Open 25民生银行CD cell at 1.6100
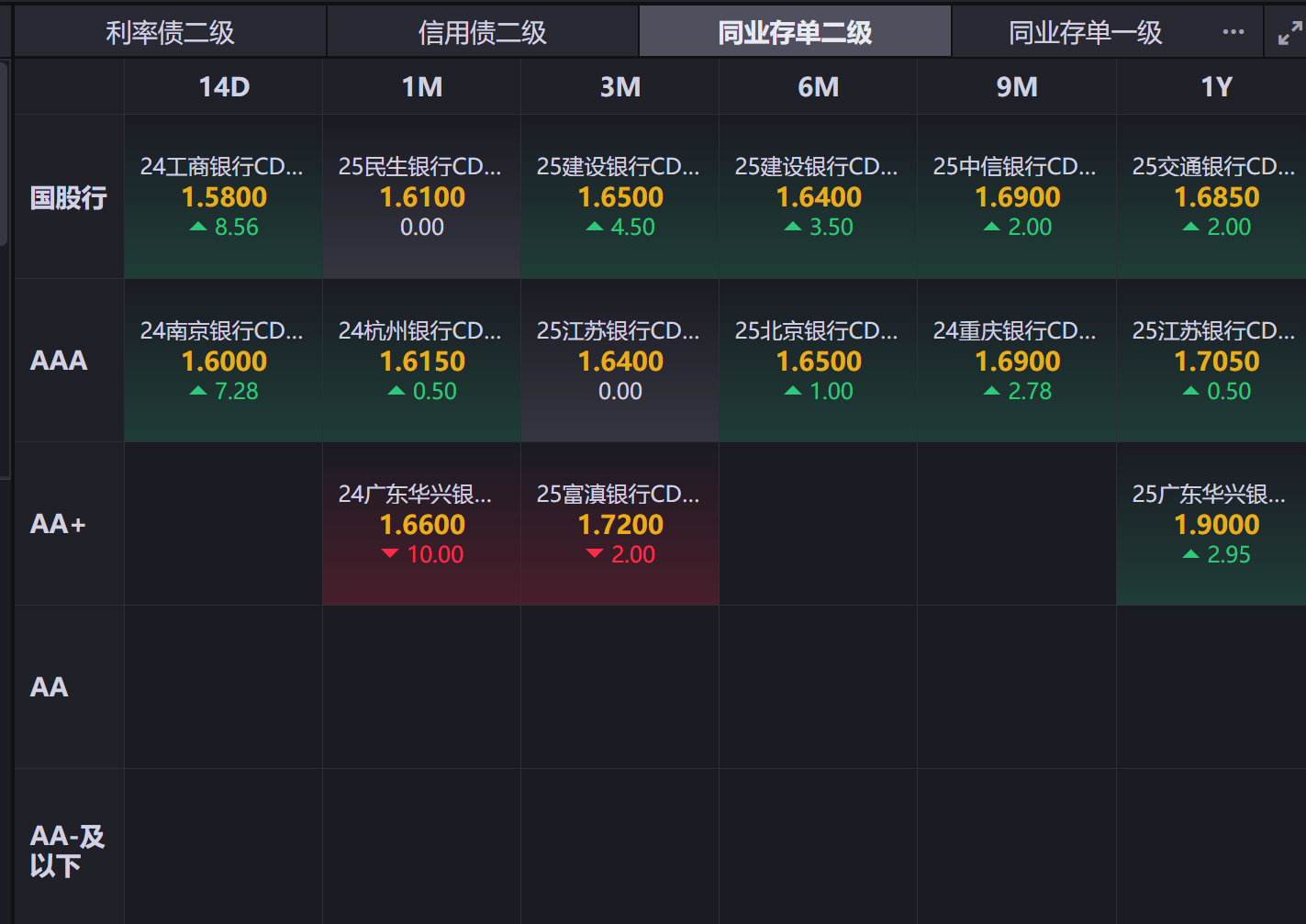The width and height of the screenshot is (1306, 924). point(422,197)
